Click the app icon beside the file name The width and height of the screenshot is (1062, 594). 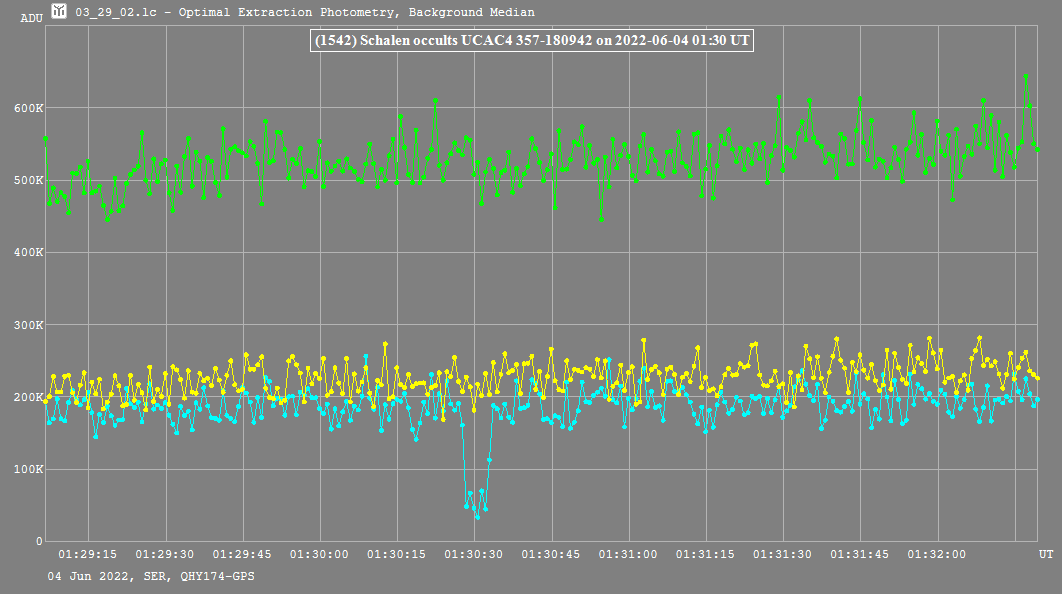coord(59,12)
